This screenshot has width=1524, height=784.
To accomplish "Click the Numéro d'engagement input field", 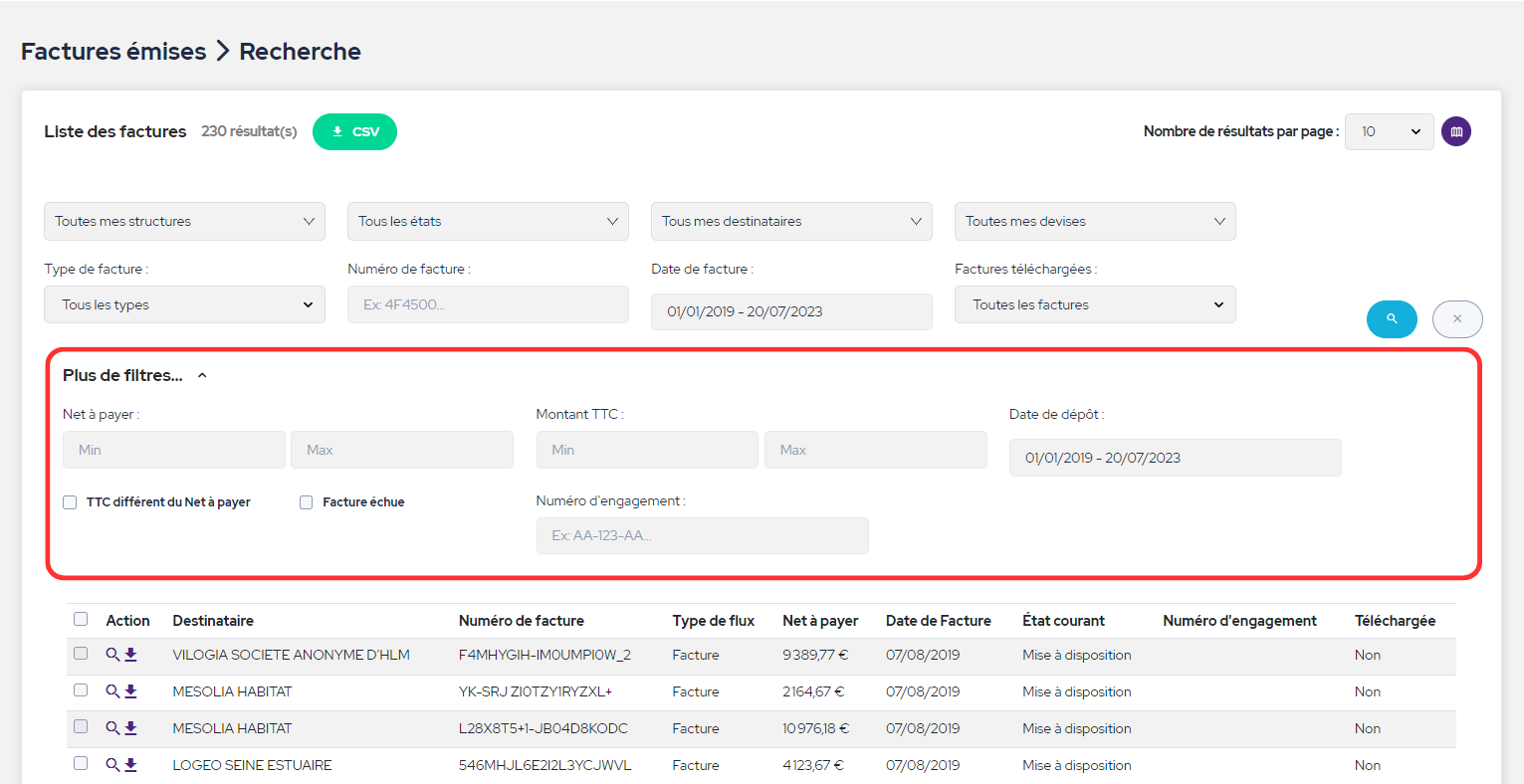I will tap(703, 535).
